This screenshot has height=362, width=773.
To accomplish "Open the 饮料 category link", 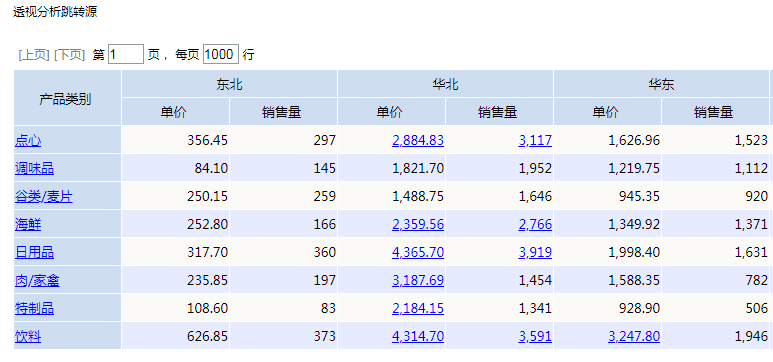I will click(x=28, y=337).
